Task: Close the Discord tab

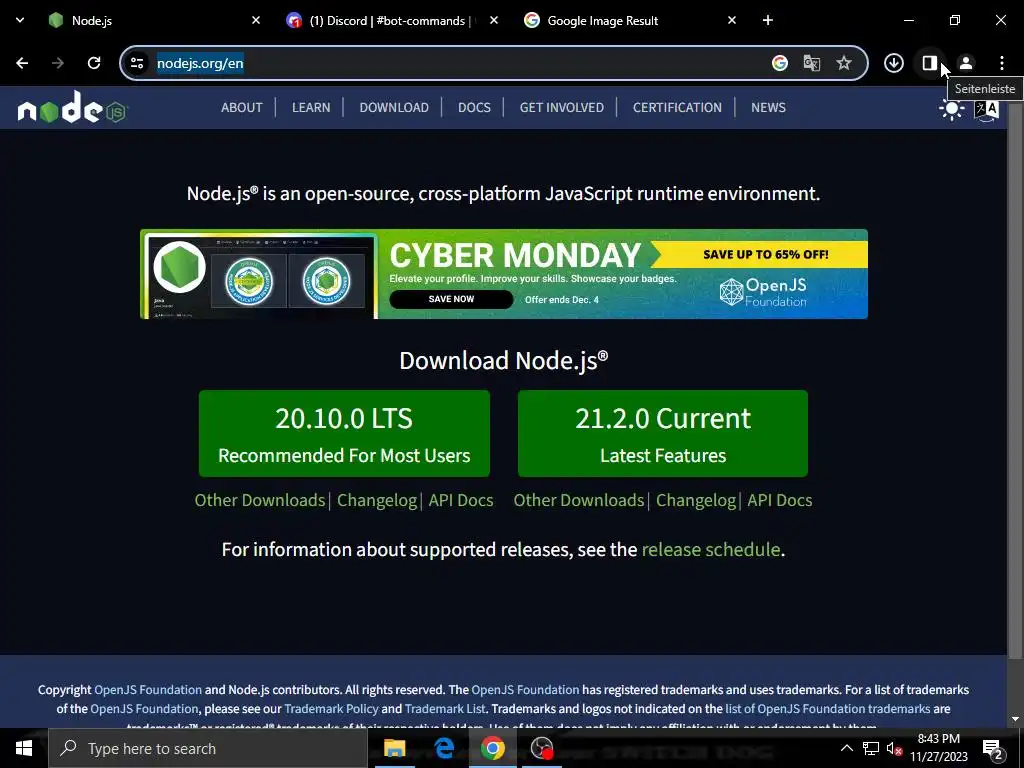Action: (494, 20)
